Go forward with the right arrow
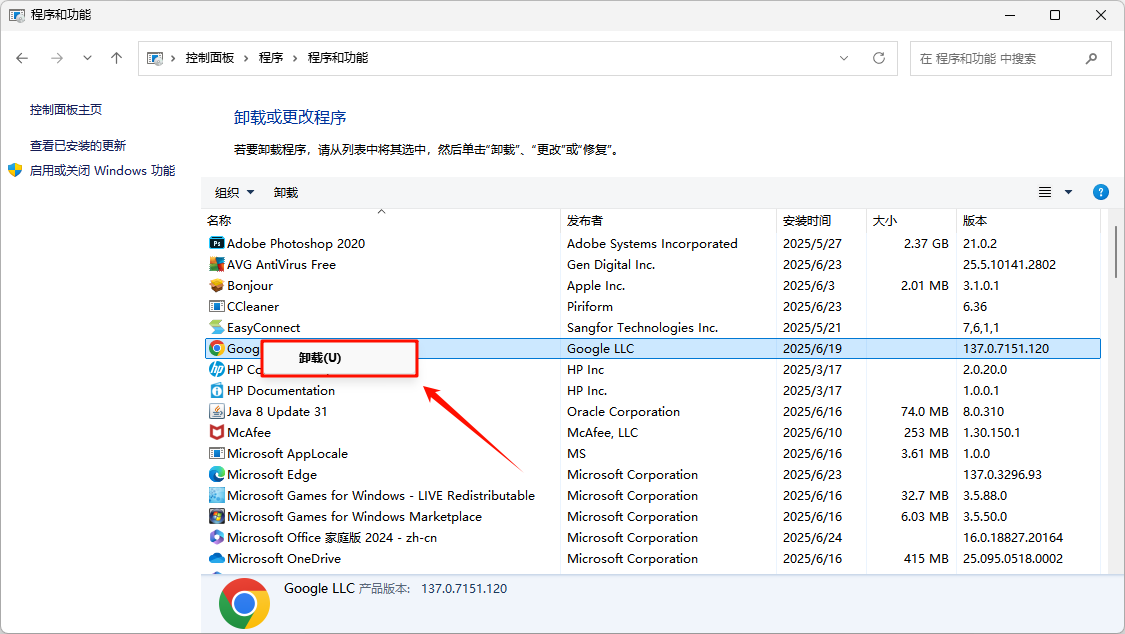This screenshot has width=1125, height=634. pos(57,58)
